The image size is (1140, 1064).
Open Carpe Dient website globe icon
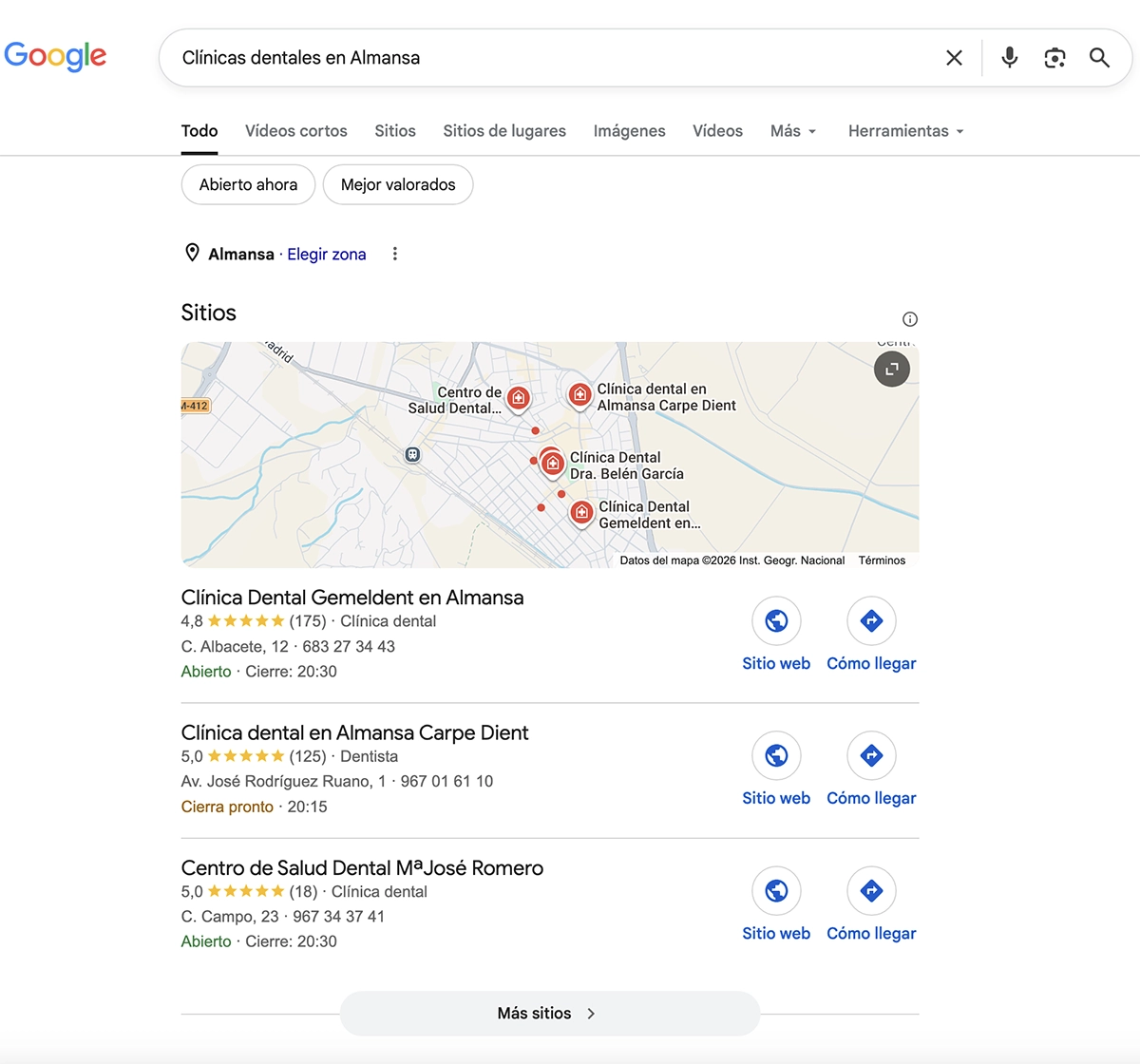(776, 756)
